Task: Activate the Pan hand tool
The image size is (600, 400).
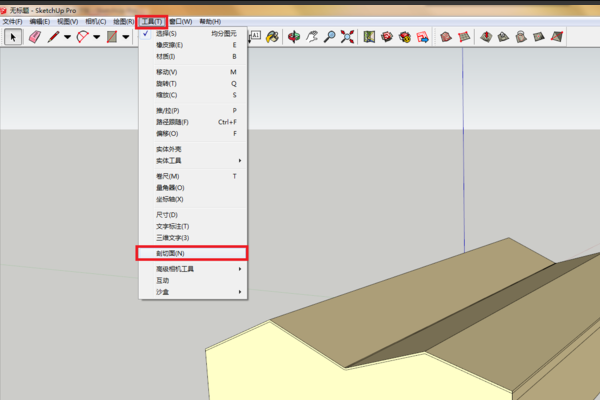Action: [312, 37]
